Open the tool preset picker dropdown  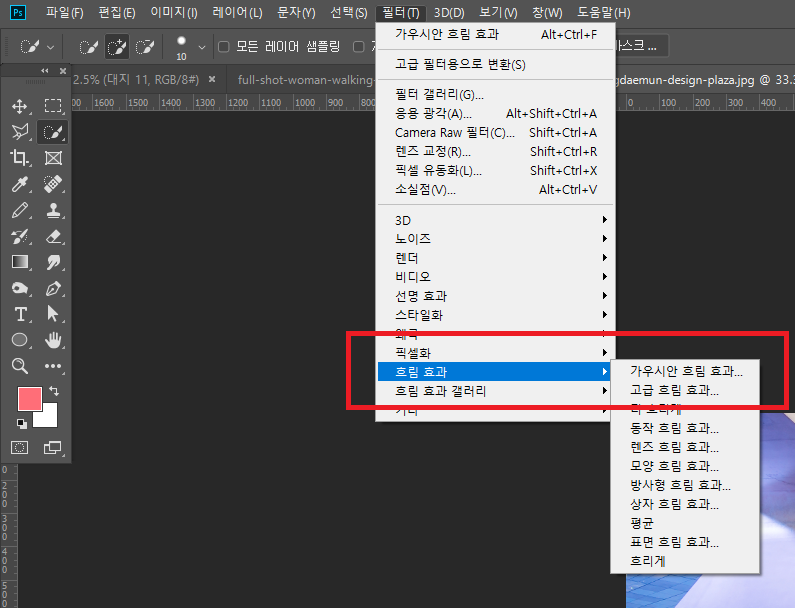click(51, 47)
